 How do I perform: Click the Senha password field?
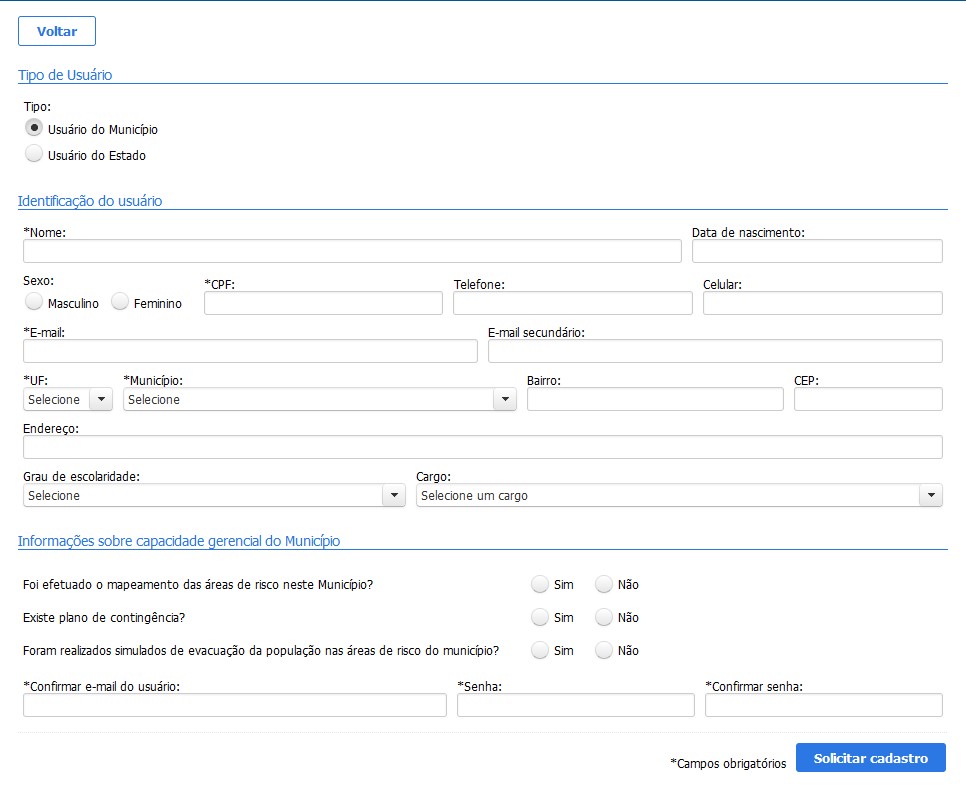pyautogui.click(x=575, y=706)
